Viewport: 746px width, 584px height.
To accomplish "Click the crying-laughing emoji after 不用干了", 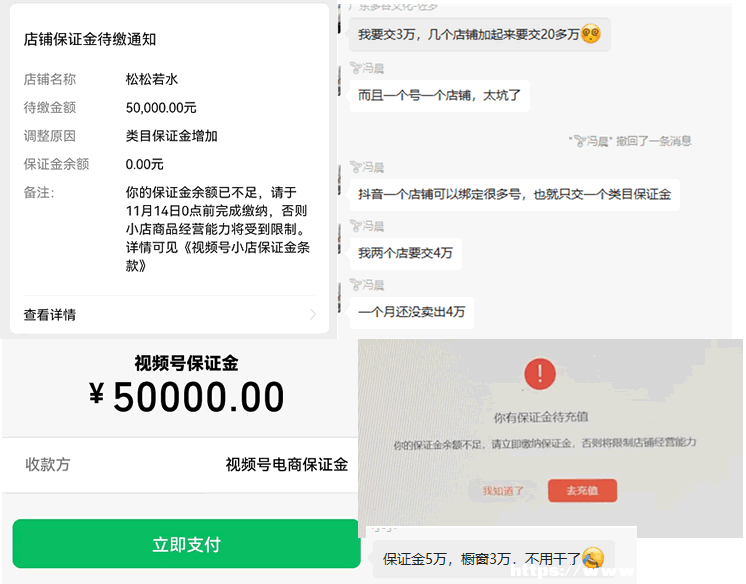I will (593, 557).
